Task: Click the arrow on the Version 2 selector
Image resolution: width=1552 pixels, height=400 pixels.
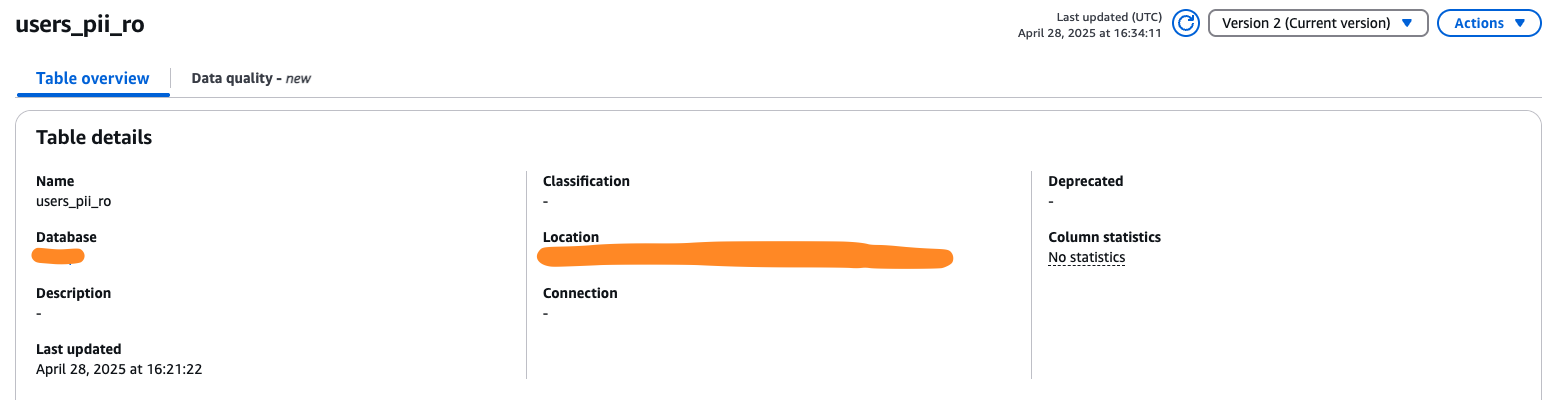Action: pyautogui.click(x=1407, y=23)
